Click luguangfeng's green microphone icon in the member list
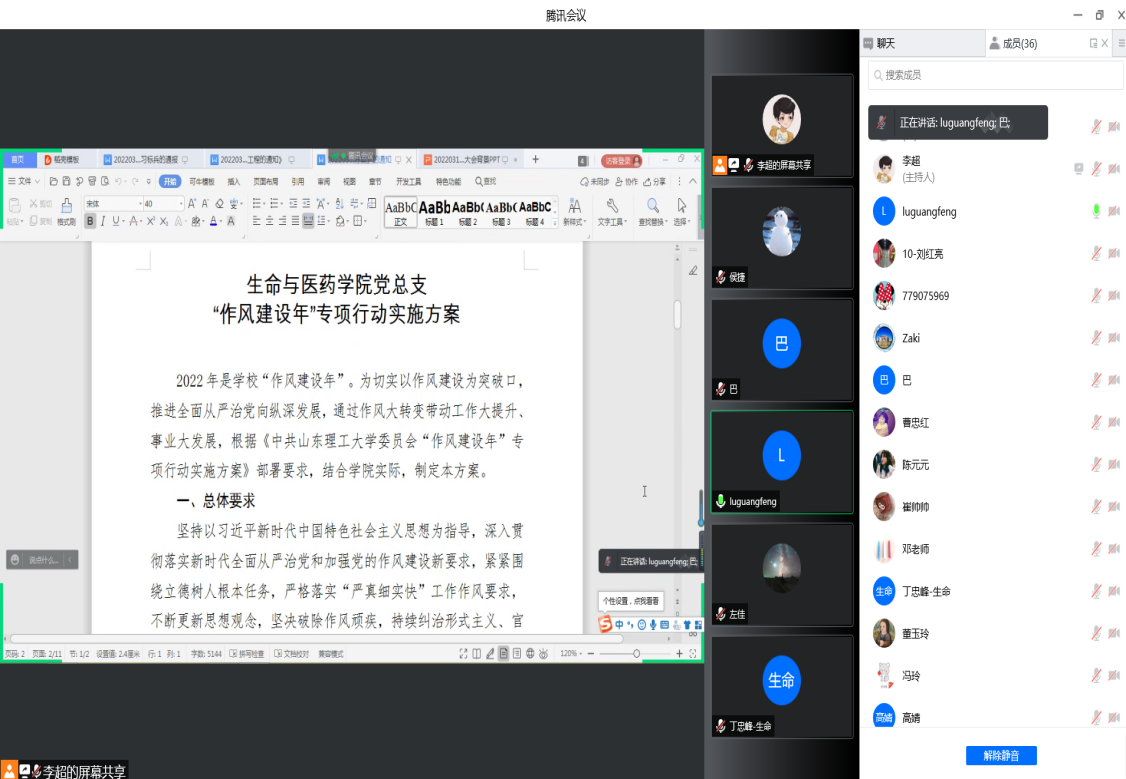 pos(1096,211)
